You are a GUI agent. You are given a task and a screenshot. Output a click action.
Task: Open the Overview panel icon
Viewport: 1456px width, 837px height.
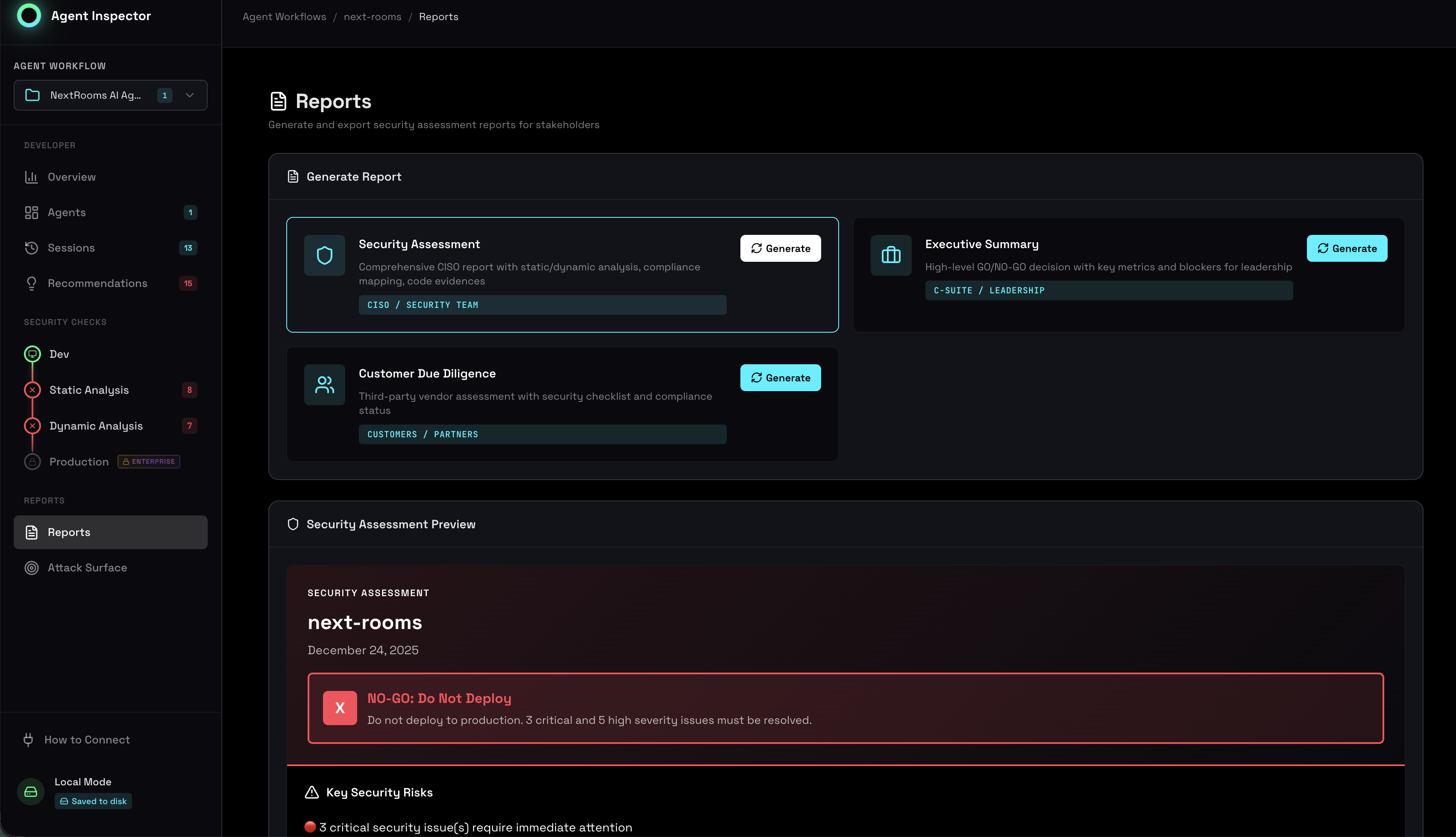point(32,176)
